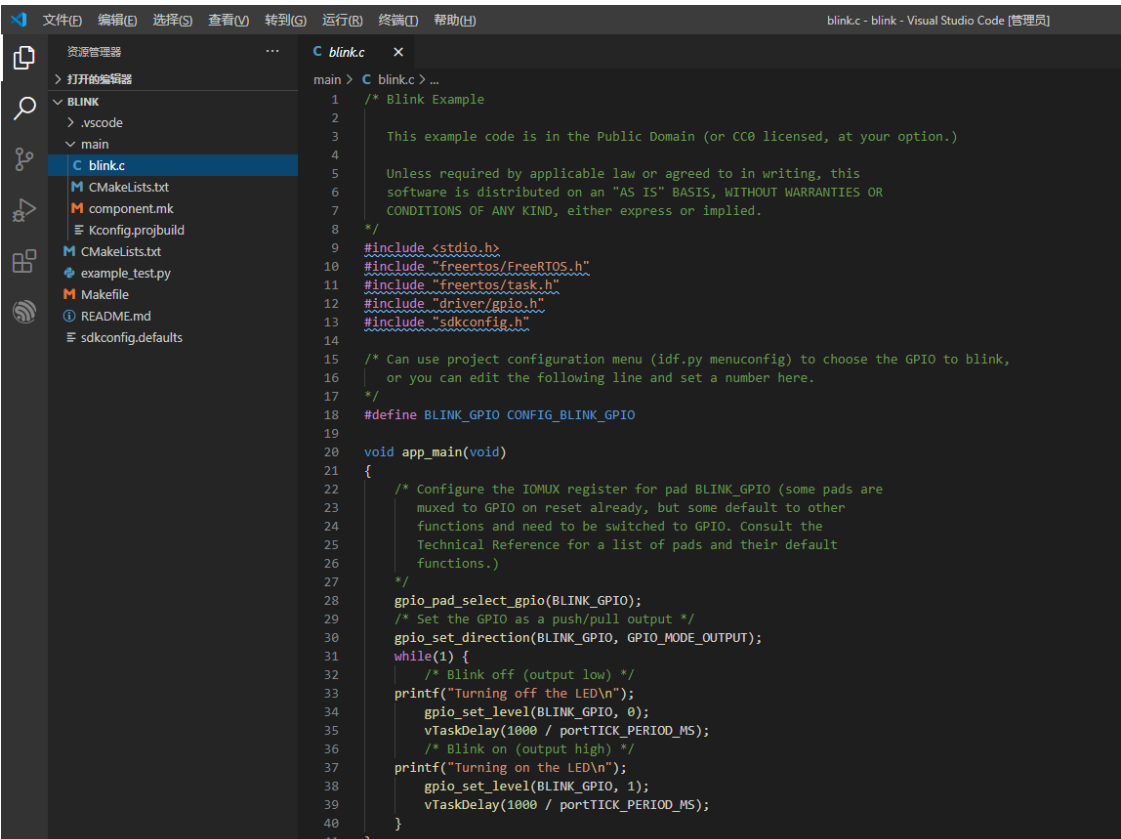Click the C file icon beside blink.c in tree
The image size is (1121, 839).
pyautogui.click(x=77, y=165)
